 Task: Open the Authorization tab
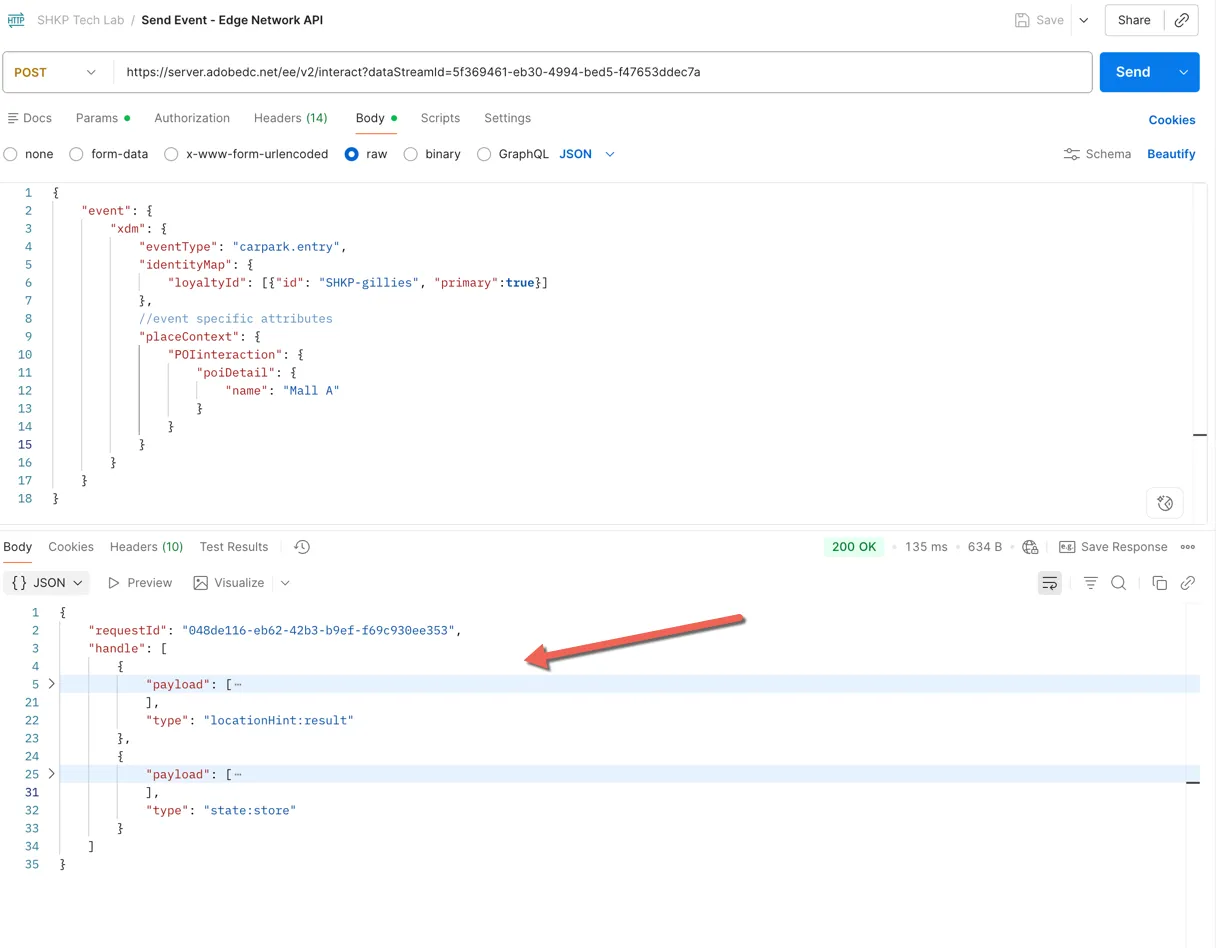click(x=192, y=118)
